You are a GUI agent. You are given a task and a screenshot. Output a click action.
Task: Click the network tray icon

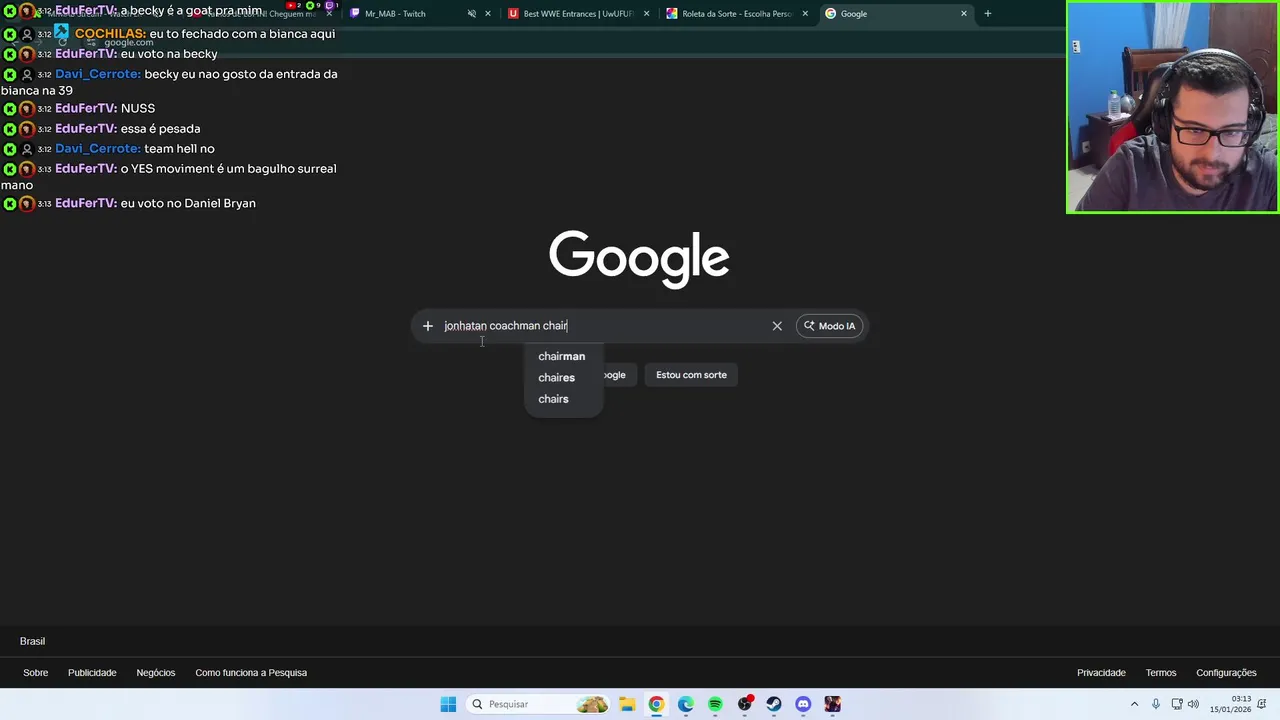[x=1177, y=704]
